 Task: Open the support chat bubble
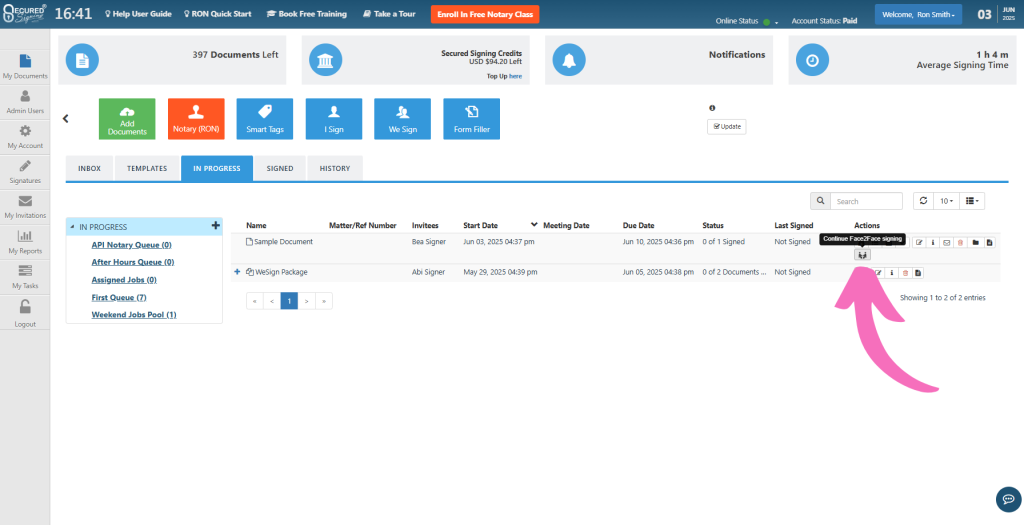tap(1008, 499)
